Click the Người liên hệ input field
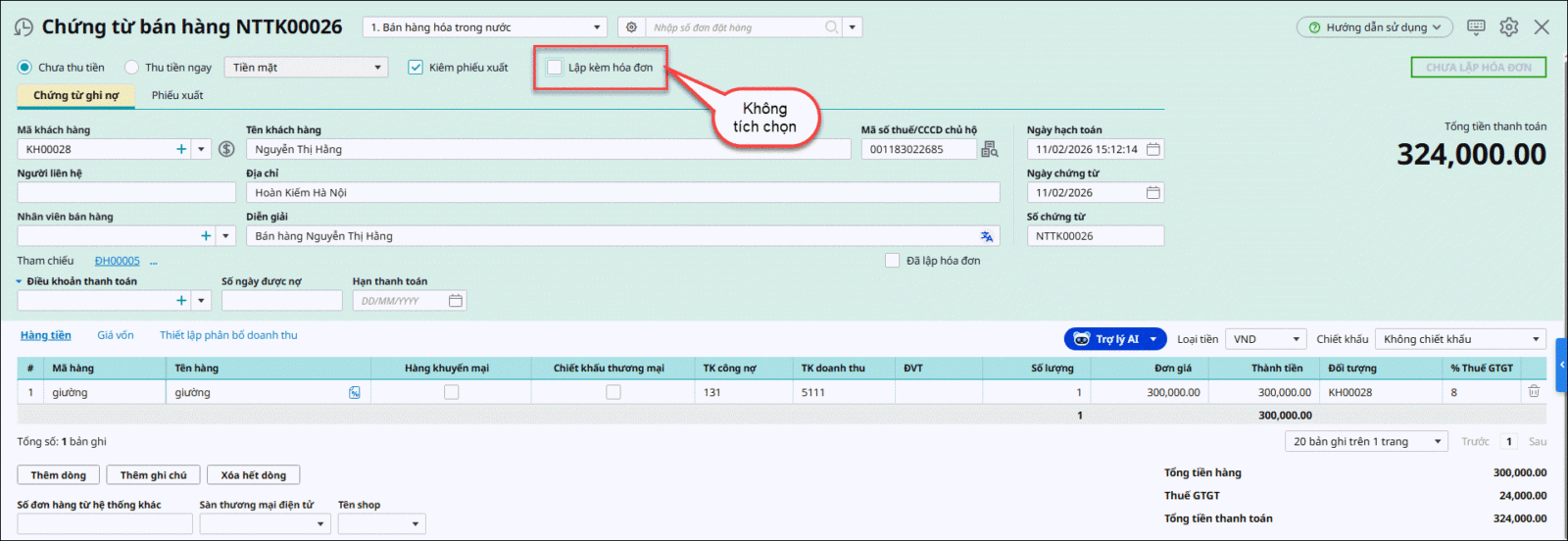This screenshot has width=1568, height=541. [125, 193]
